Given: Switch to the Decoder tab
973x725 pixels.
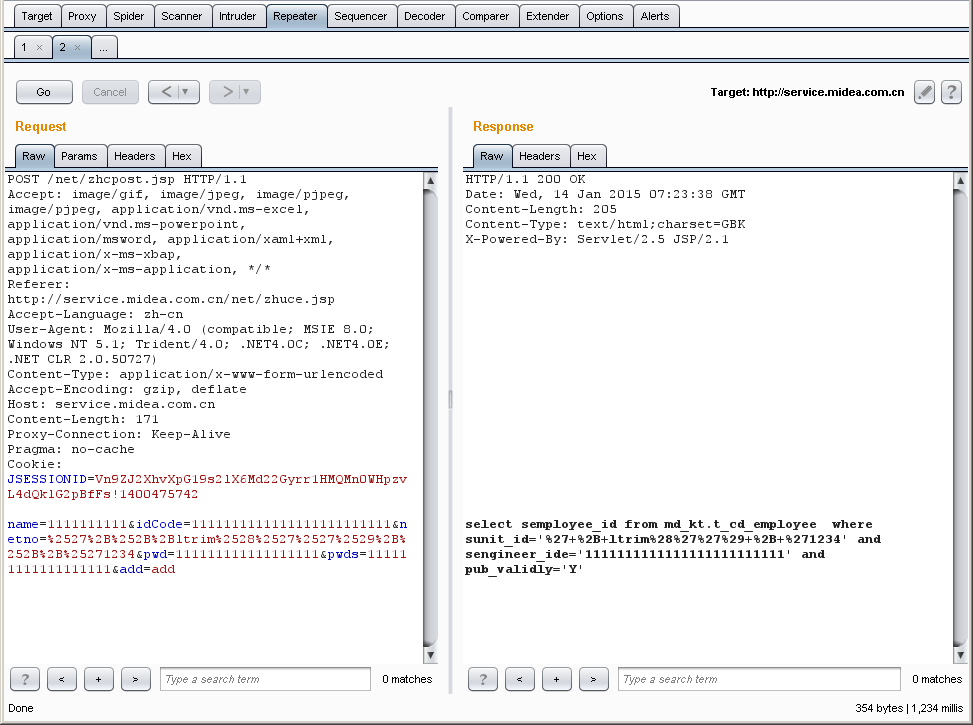Looking at the screenshot, I should (424, 16).
